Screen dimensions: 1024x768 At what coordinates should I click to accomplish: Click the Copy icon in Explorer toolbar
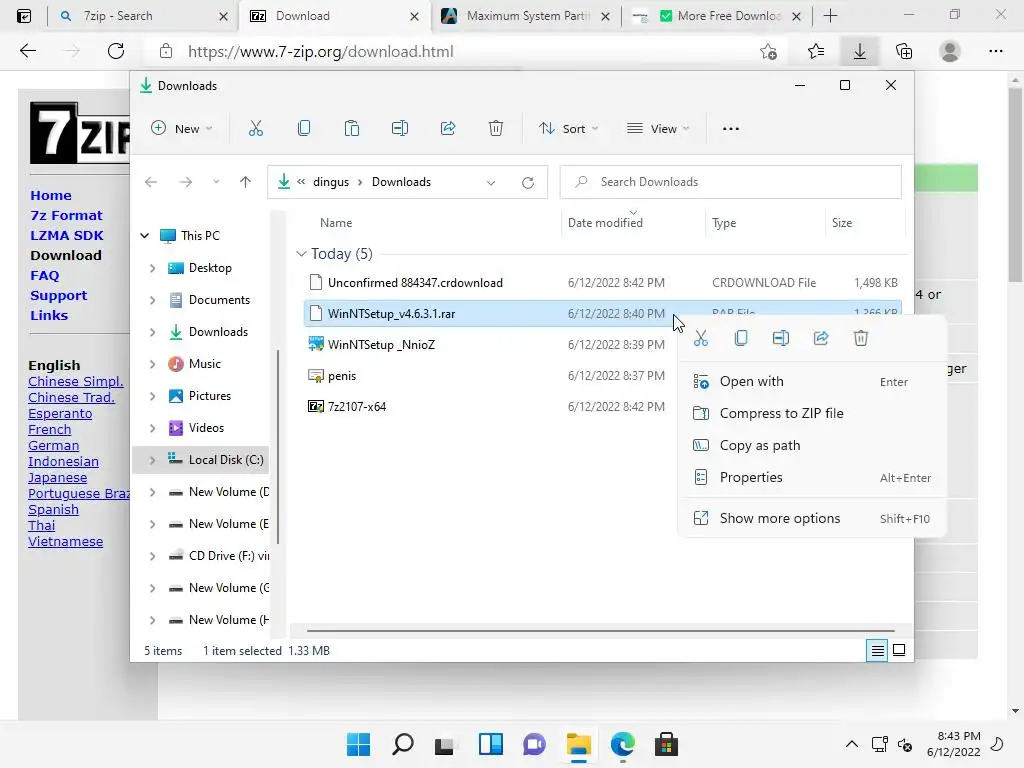coord(304,129)
